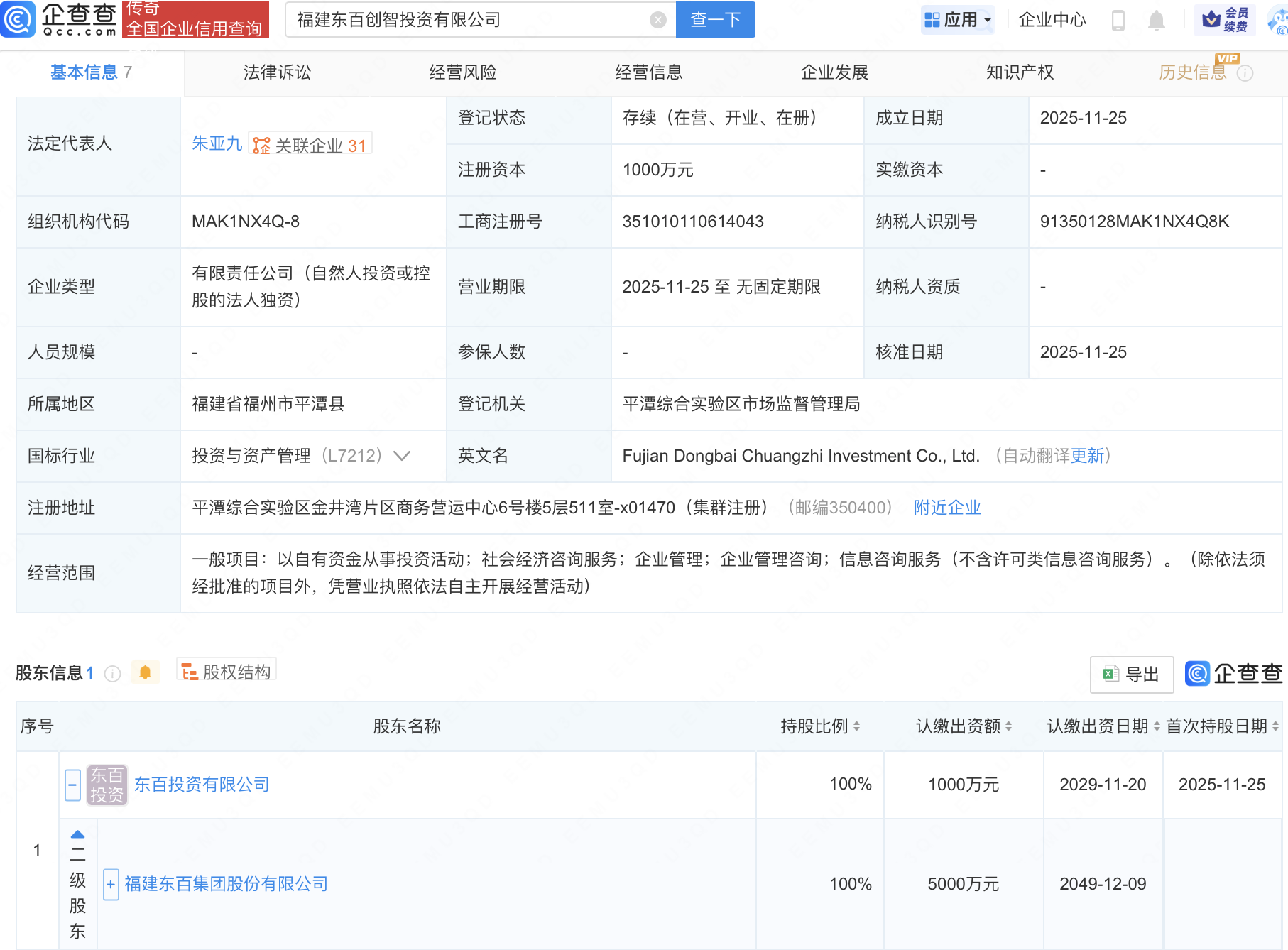Expand the 国标行业 L7212 chevron
This screenshot has width=1288, height=950.
tap(403, 457)
